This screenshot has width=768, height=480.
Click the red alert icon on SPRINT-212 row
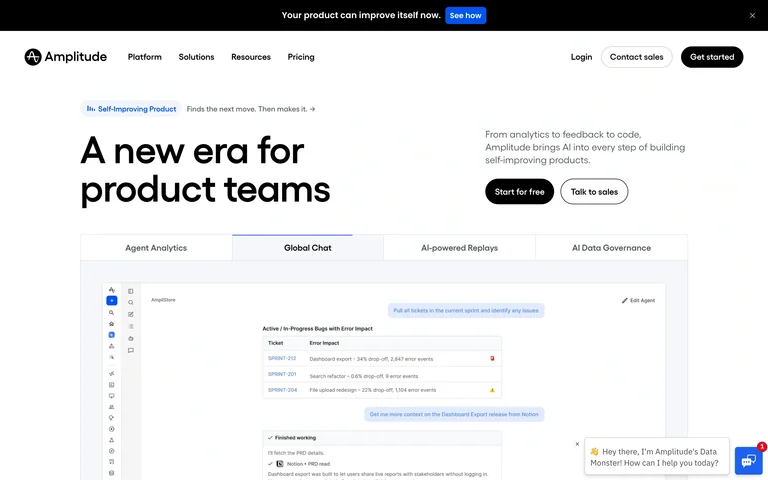pyautogui.click(x=492, y=359)
